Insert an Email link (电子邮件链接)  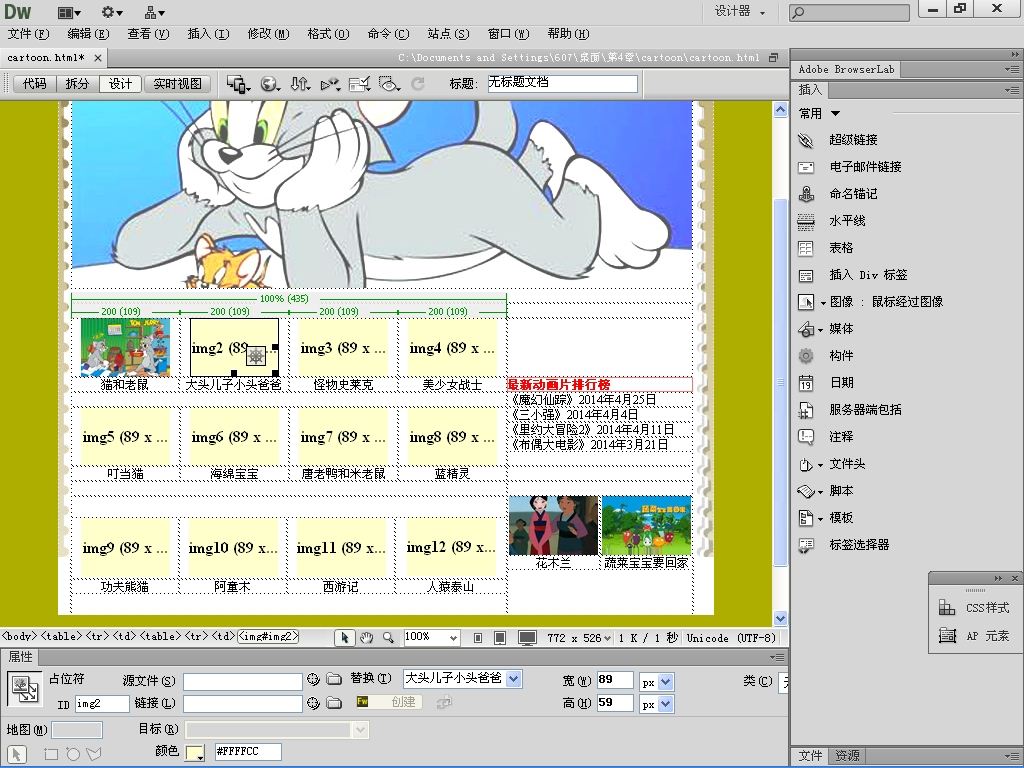point(806,167)
